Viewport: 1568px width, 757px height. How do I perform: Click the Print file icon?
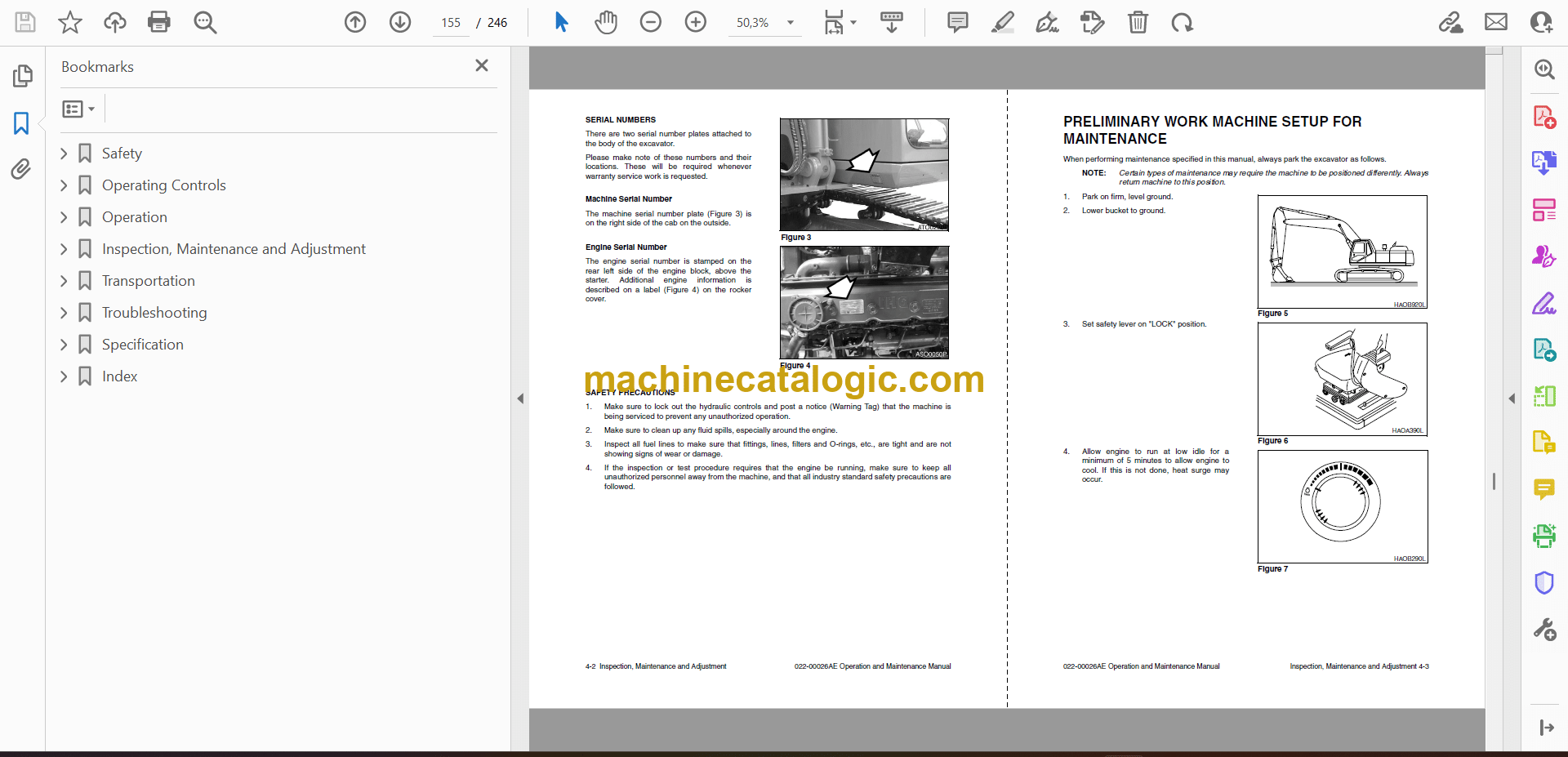click(158, 22)
